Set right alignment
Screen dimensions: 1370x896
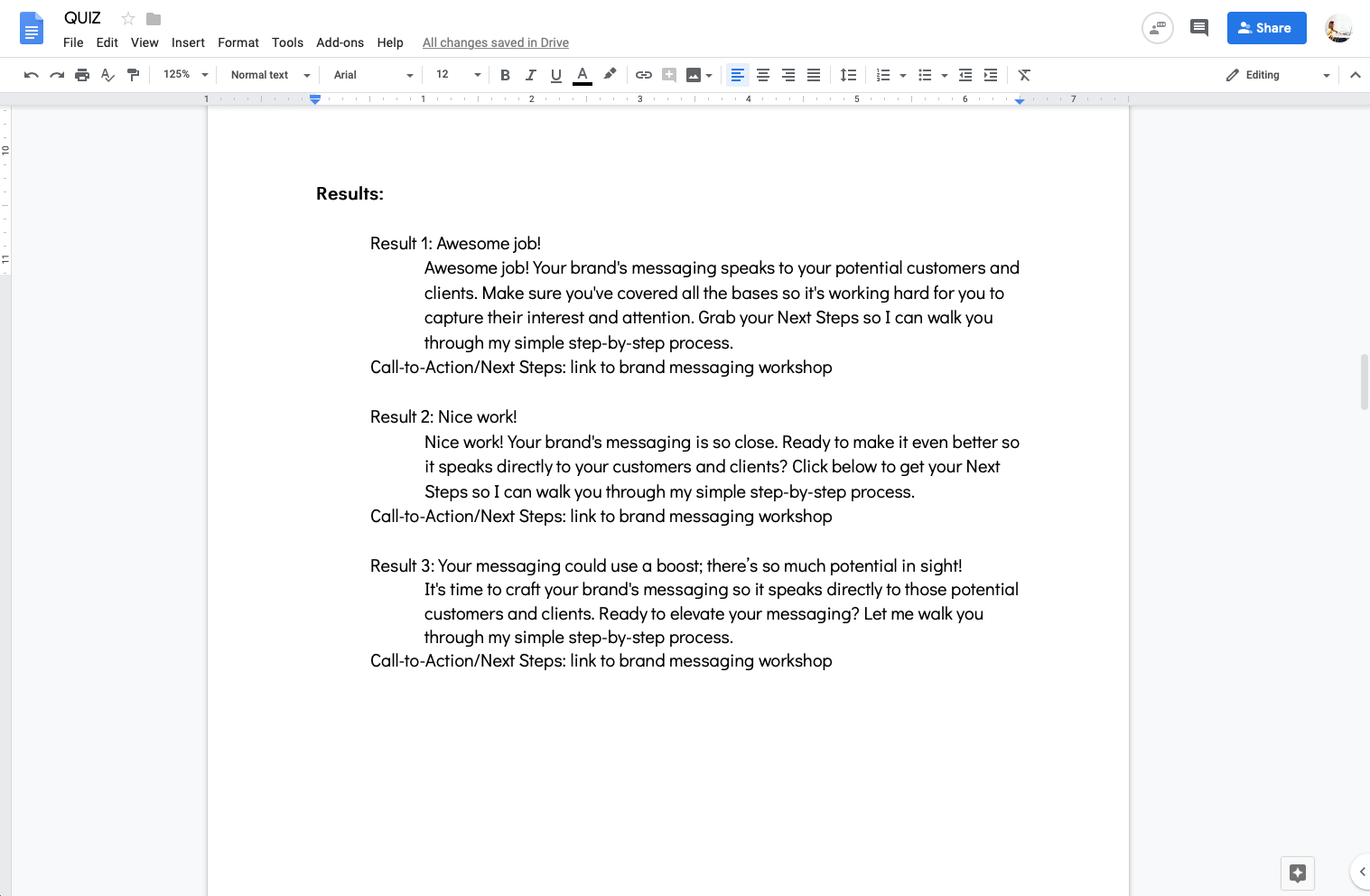788,75
